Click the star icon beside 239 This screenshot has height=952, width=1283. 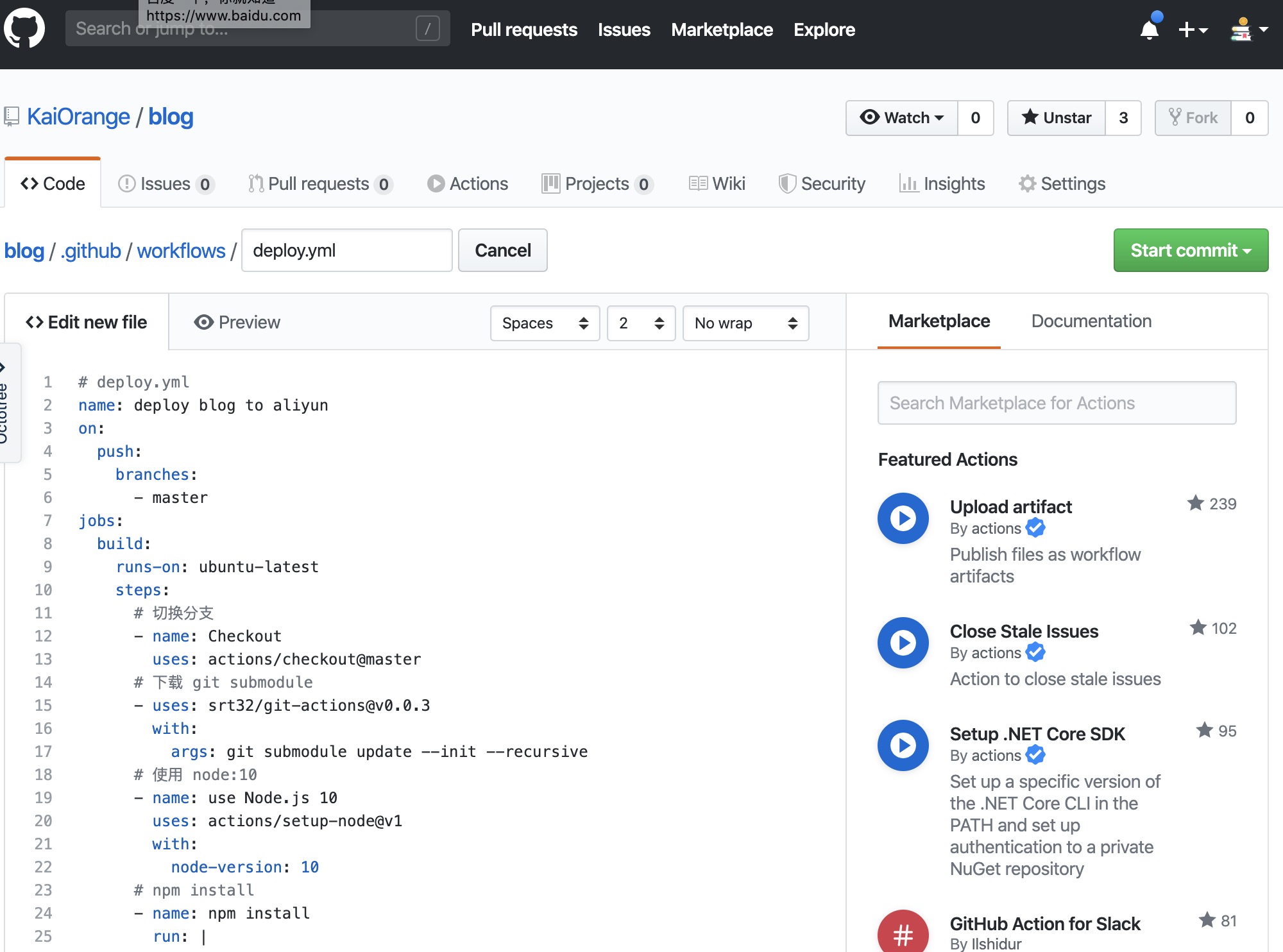(1195, 503)
